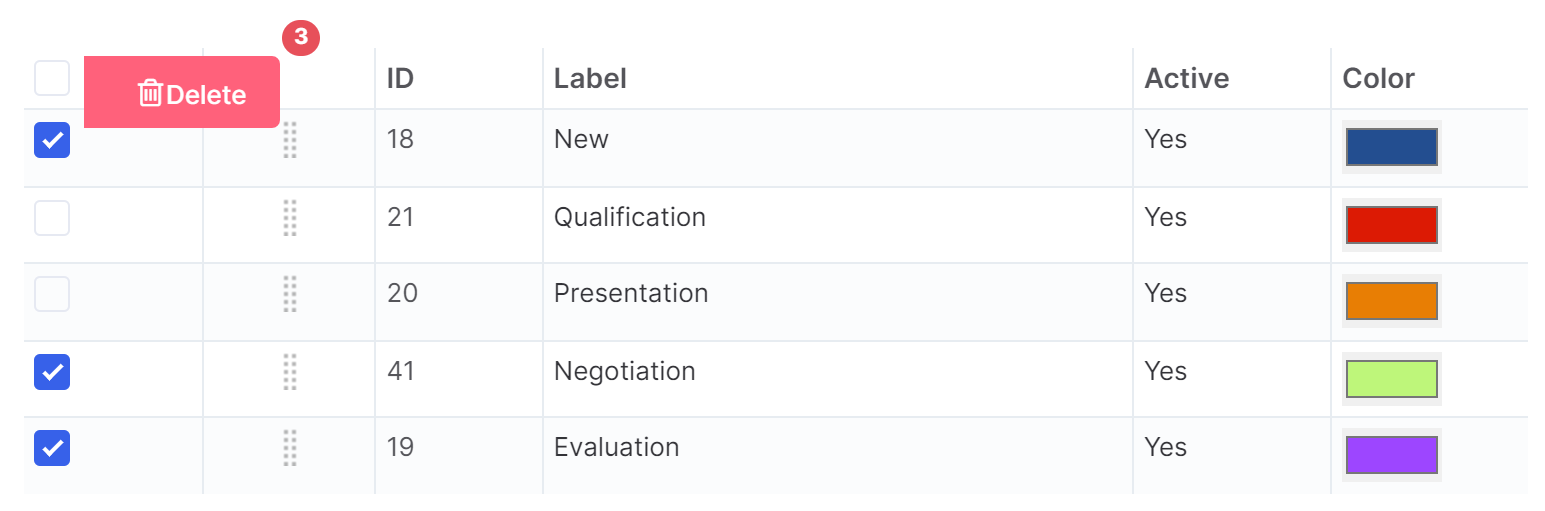Click the ID column header

pyautogui.click(x=400, y=78)
